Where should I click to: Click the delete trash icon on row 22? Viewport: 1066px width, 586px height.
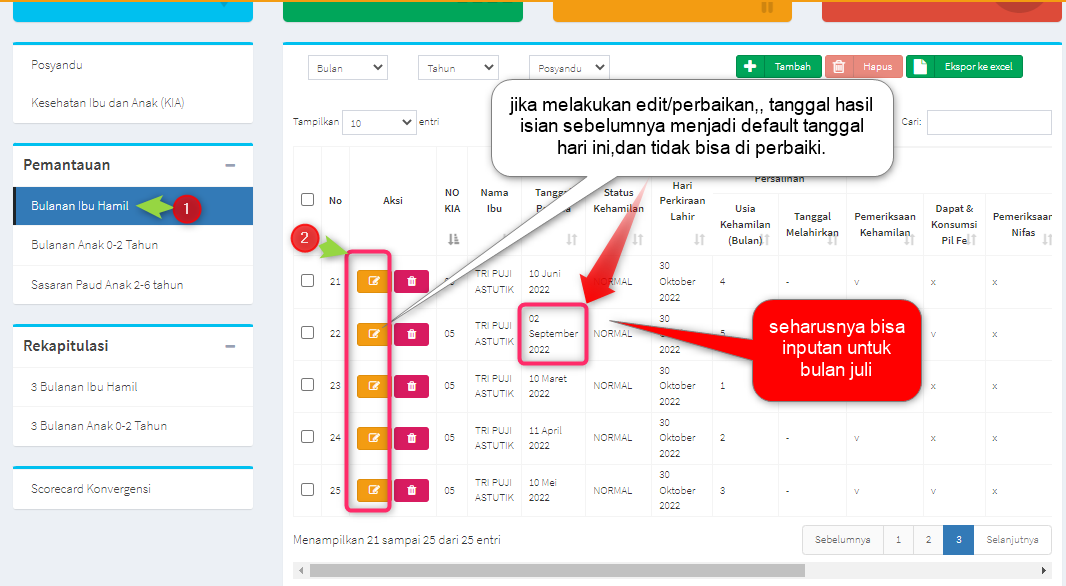[x=410, y=334]
